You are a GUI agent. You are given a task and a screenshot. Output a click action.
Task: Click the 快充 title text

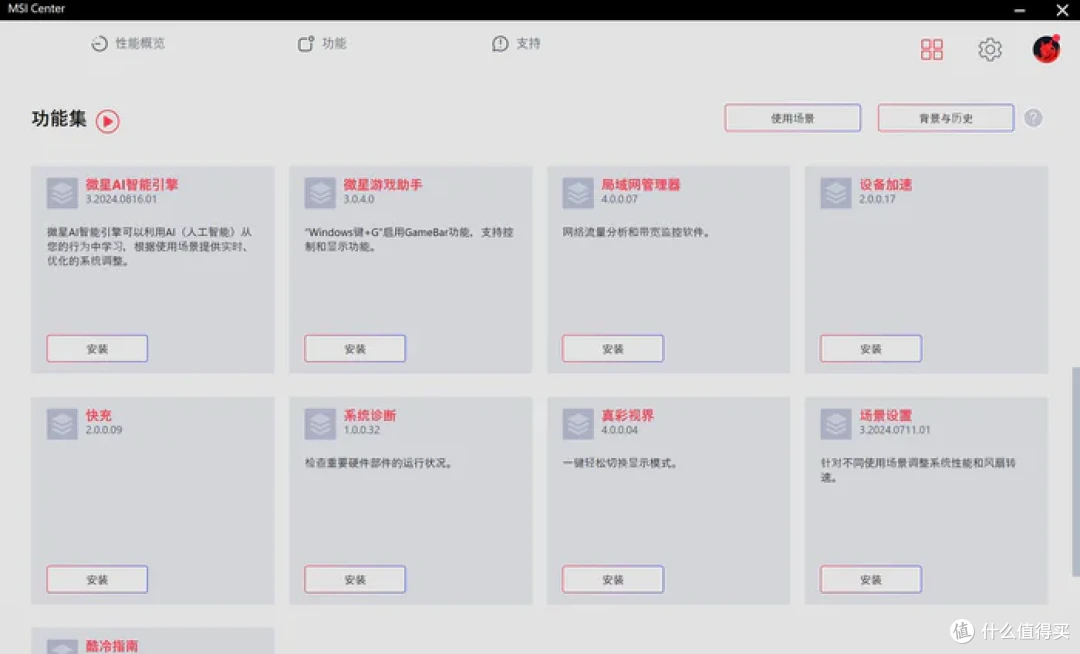point(98,415)
